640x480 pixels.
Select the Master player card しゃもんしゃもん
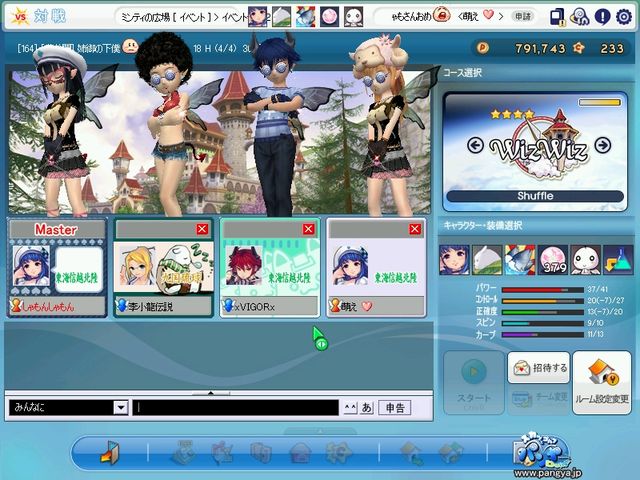click(x=57, y=268)
